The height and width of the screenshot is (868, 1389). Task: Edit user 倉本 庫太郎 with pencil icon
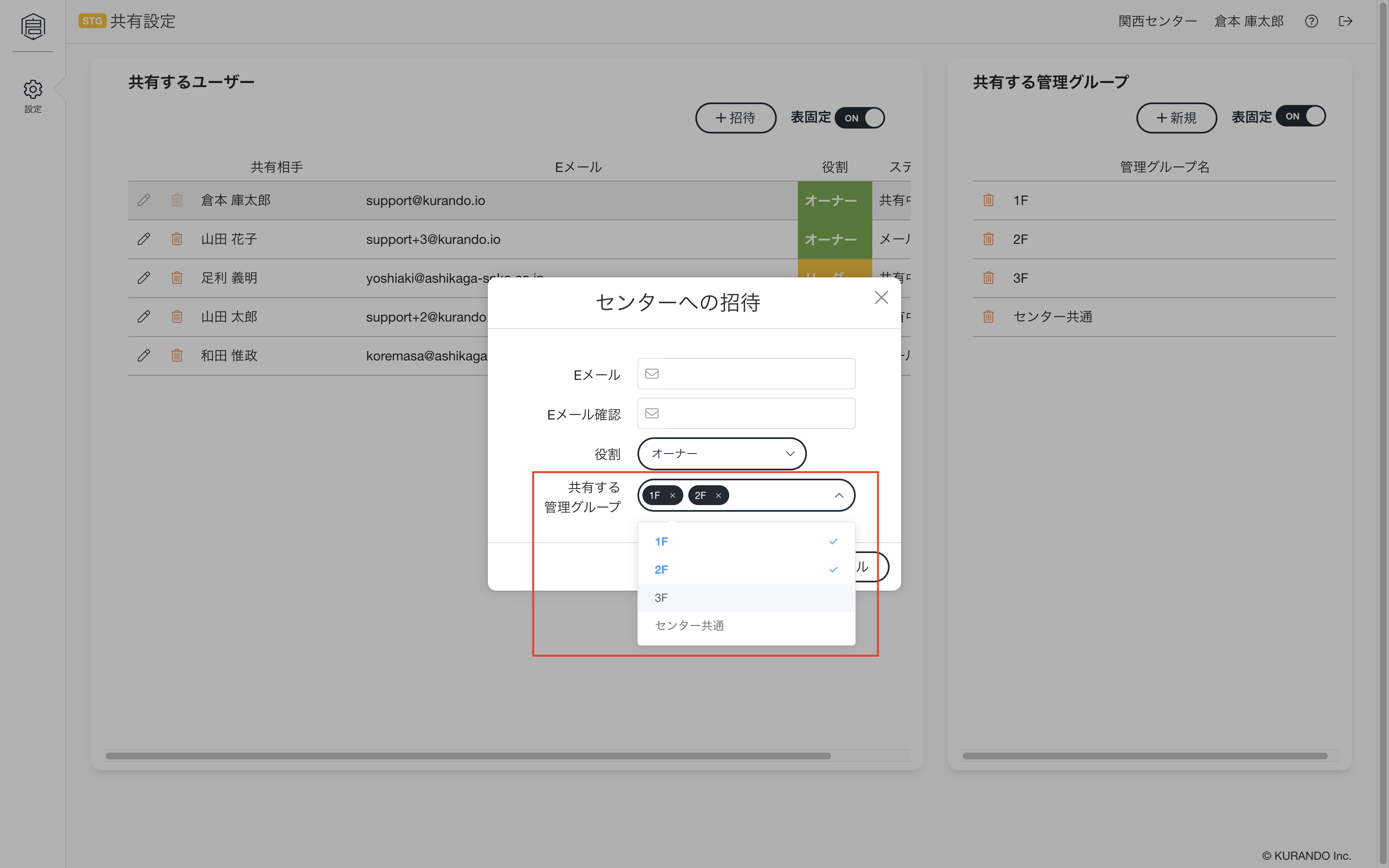[144, 200]
